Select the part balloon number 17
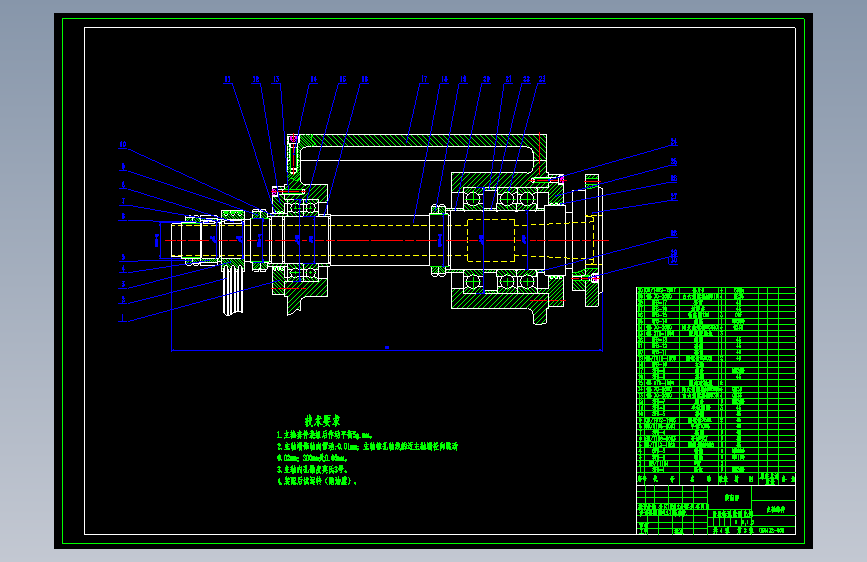This screenshot has width=867, height=562. [424, 79]
